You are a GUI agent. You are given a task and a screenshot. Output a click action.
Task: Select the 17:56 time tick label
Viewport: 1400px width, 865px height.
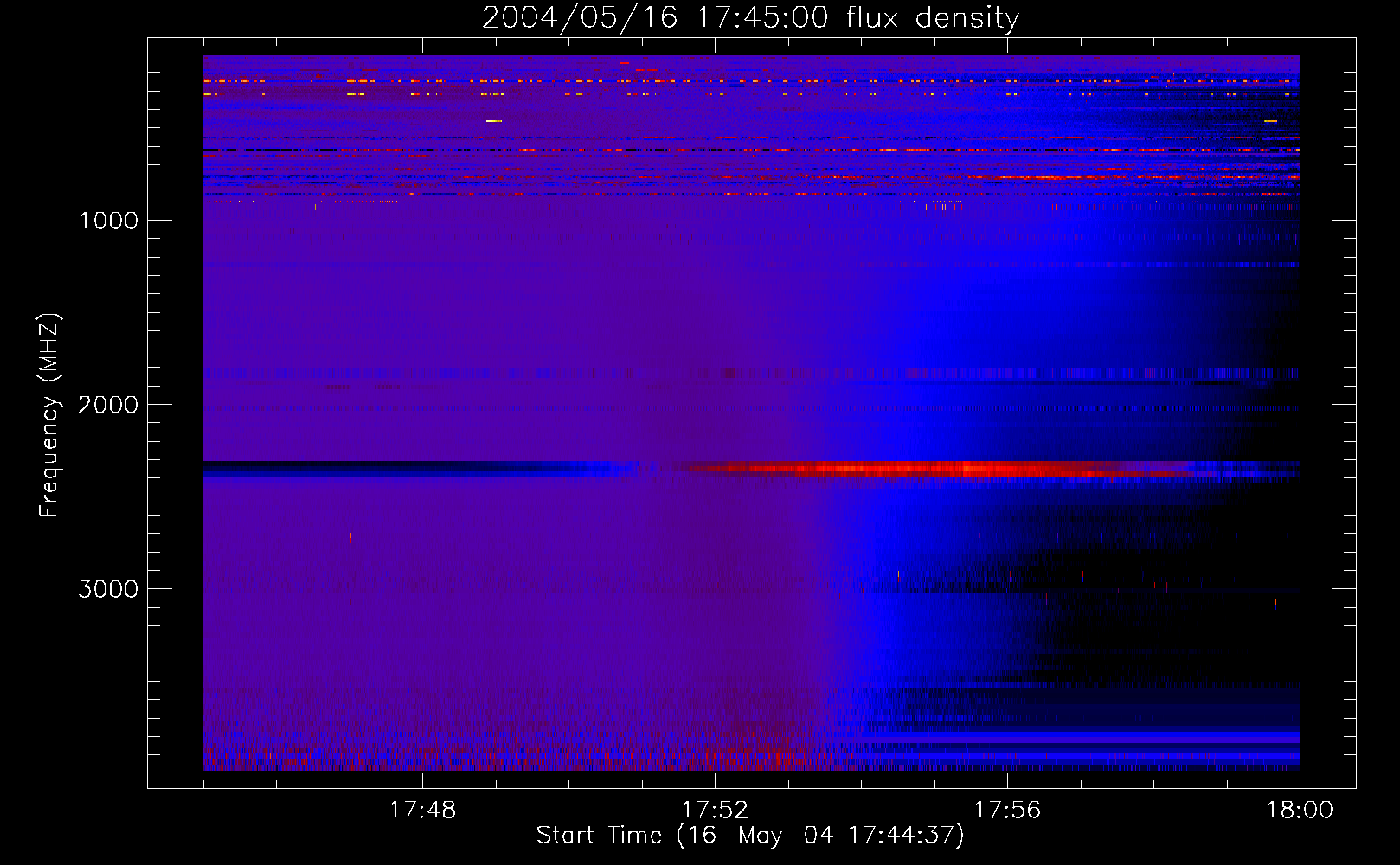point(1007,811)
